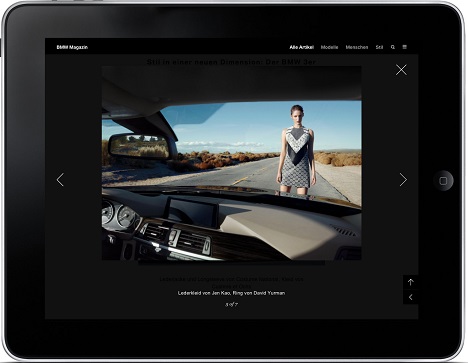
Task: Open the Modelle menu item
Action: (329, 47)
